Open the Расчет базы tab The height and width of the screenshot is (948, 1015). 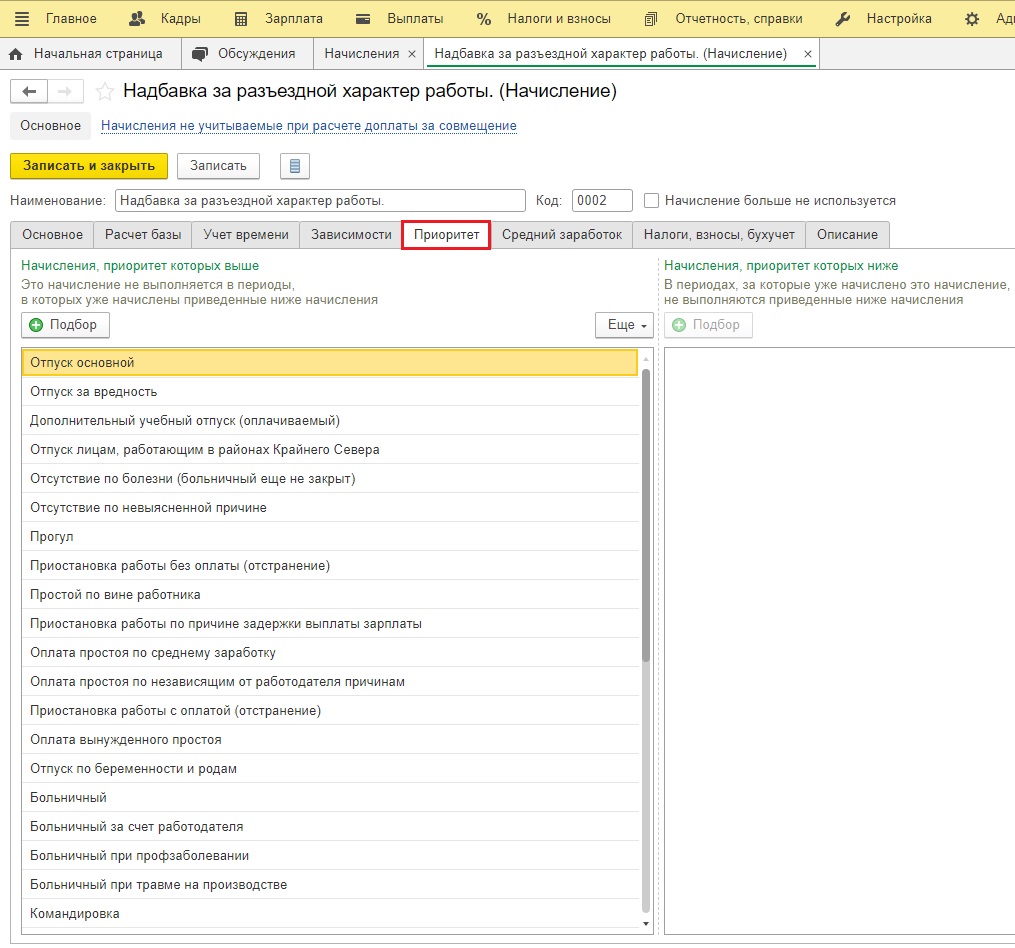[143, 234]
